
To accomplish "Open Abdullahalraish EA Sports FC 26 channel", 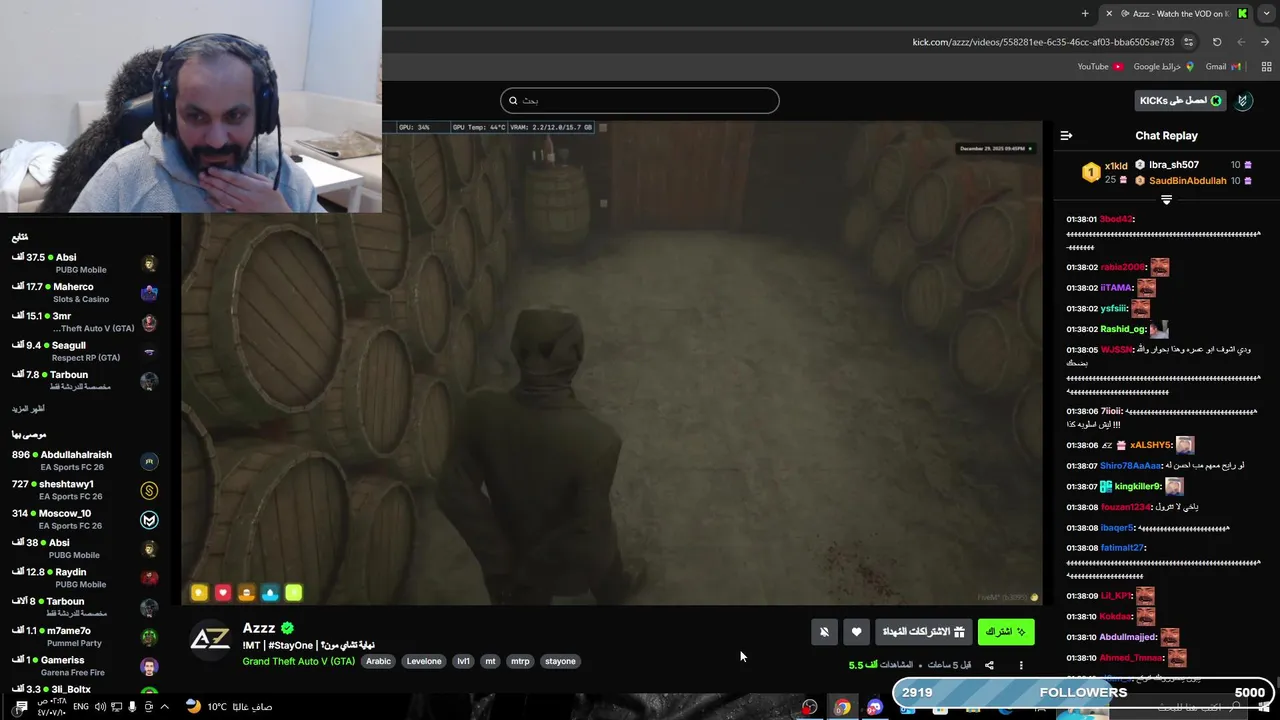I will click(x=85, y=461).
